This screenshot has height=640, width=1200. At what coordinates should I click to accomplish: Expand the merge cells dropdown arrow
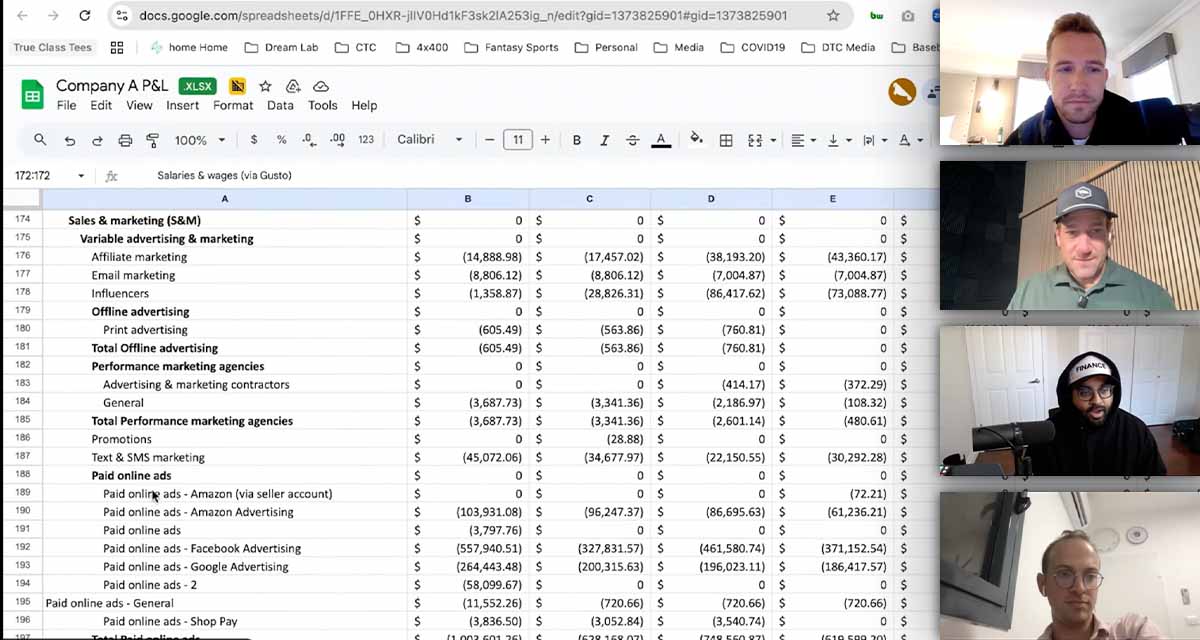click(772, 140)
